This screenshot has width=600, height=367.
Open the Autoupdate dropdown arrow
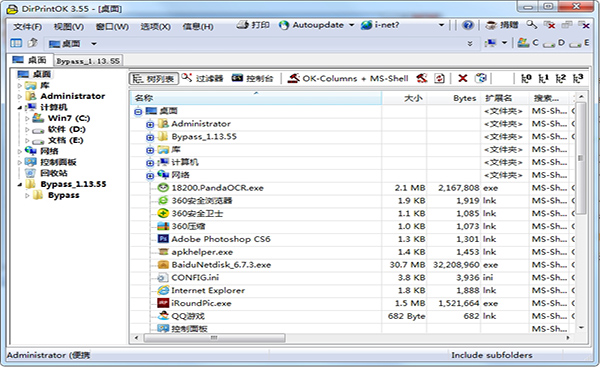[x=352, y=25]
